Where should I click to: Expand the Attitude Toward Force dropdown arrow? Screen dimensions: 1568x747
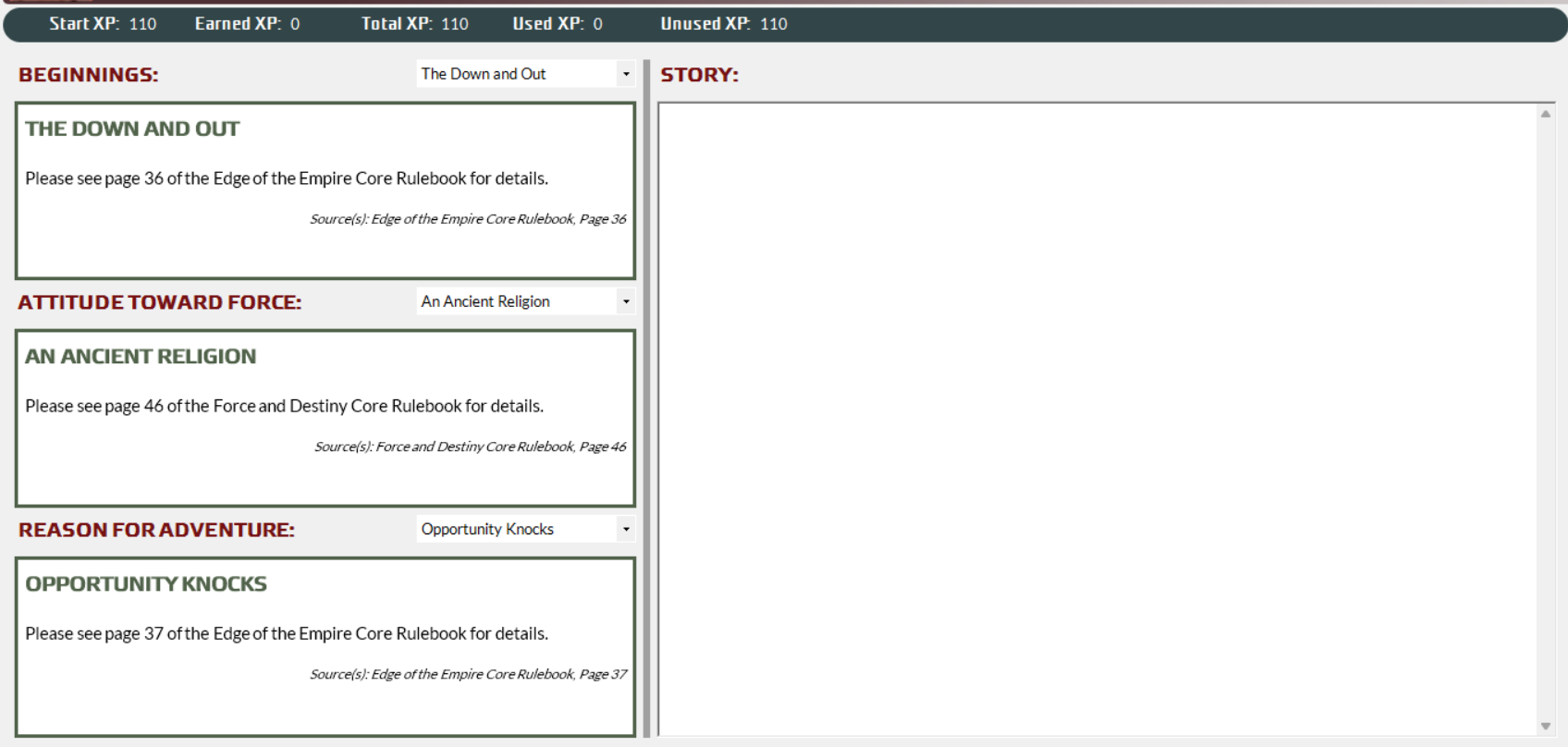pyautogui.click(x=626, y=301)
